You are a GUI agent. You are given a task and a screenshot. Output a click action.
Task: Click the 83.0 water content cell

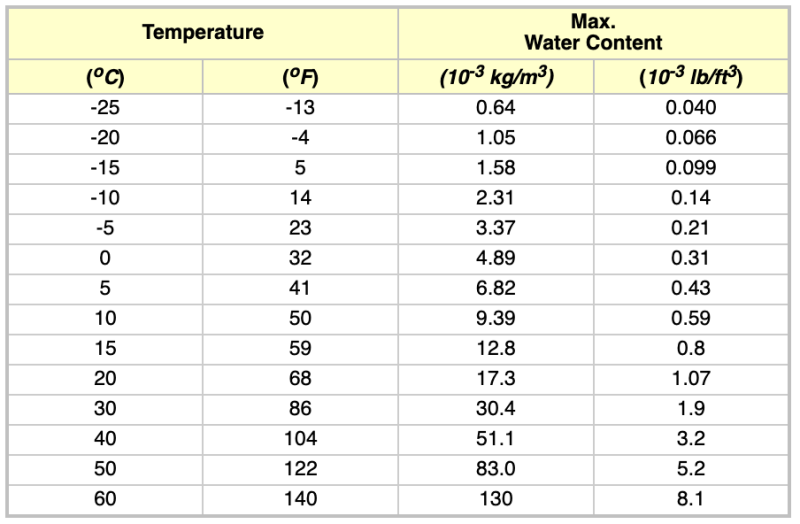[496, 469]
